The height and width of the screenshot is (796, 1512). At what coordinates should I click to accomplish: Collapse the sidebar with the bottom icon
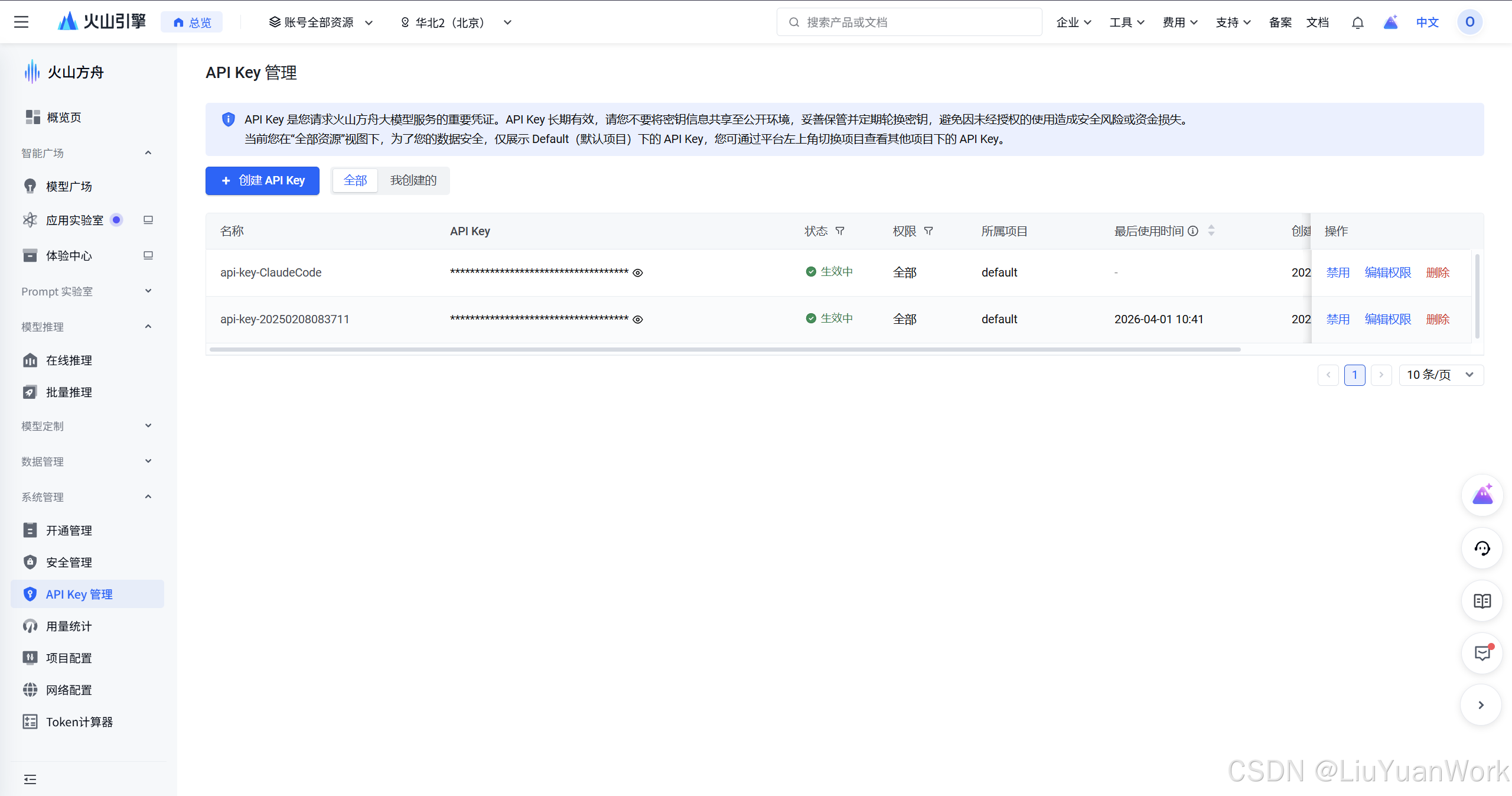click(x=30, y=779)
